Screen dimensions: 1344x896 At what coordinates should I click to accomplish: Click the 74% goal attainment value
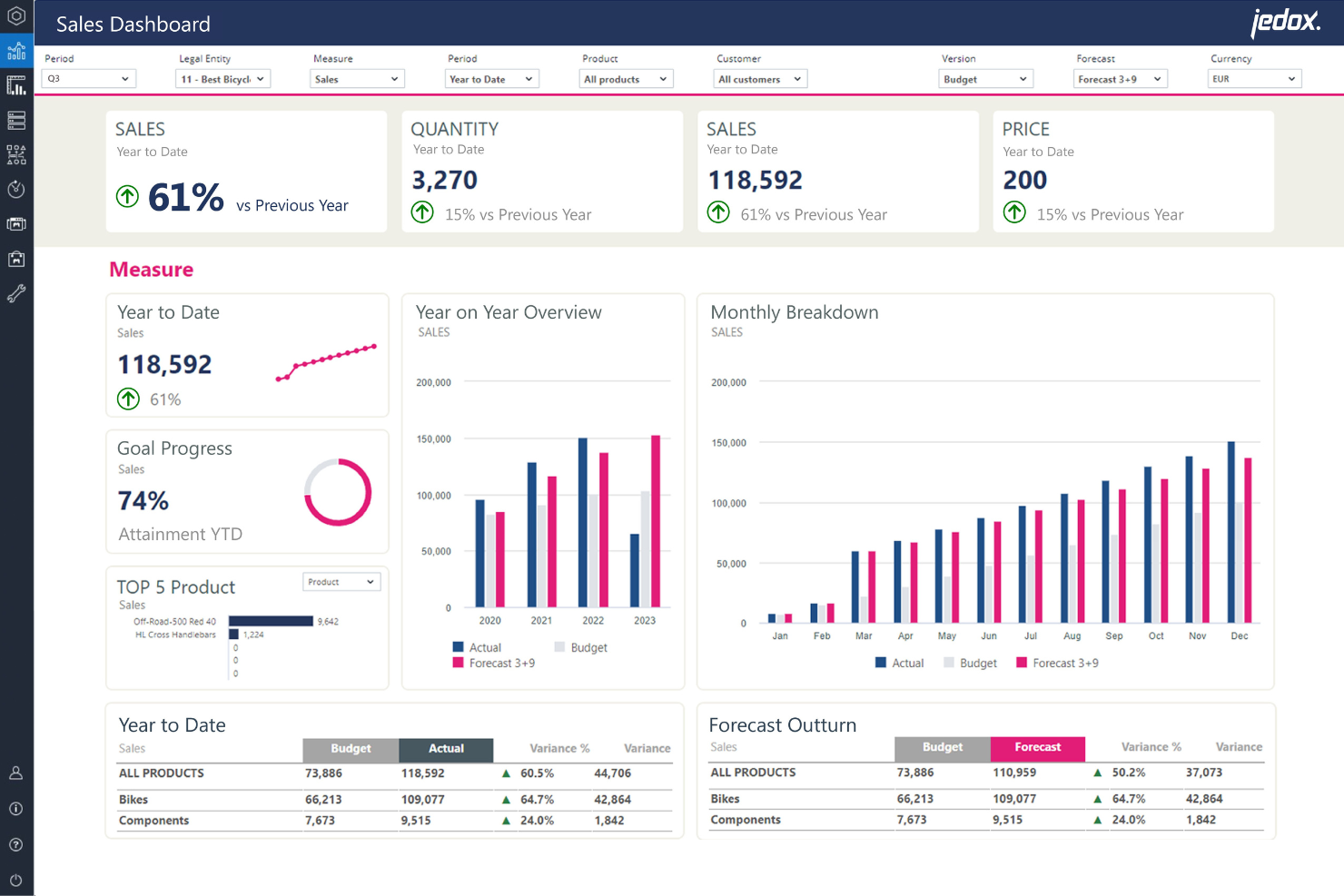point(143,501)
